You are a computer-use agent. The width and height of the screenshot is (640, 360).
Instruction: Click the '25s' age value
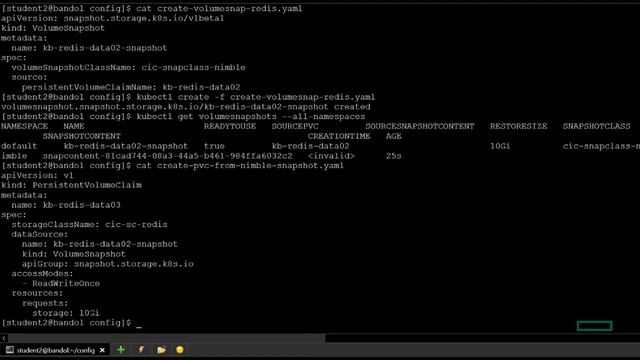click(x=393, y=156)
